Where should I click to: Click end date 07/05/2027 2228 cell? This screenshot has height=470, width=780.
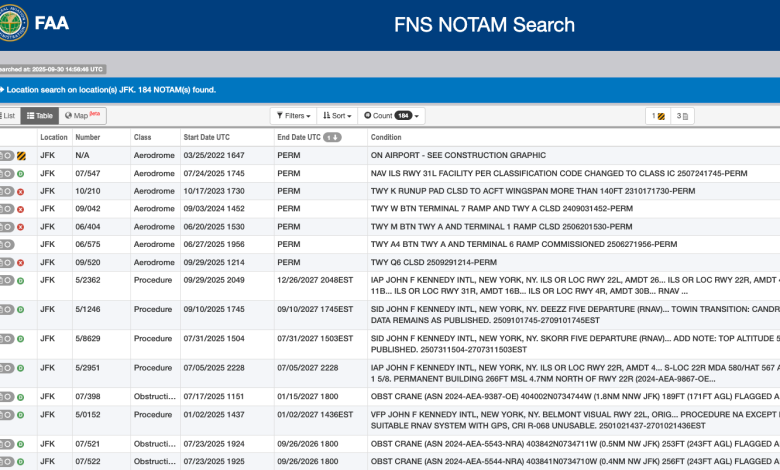[307, 368]
